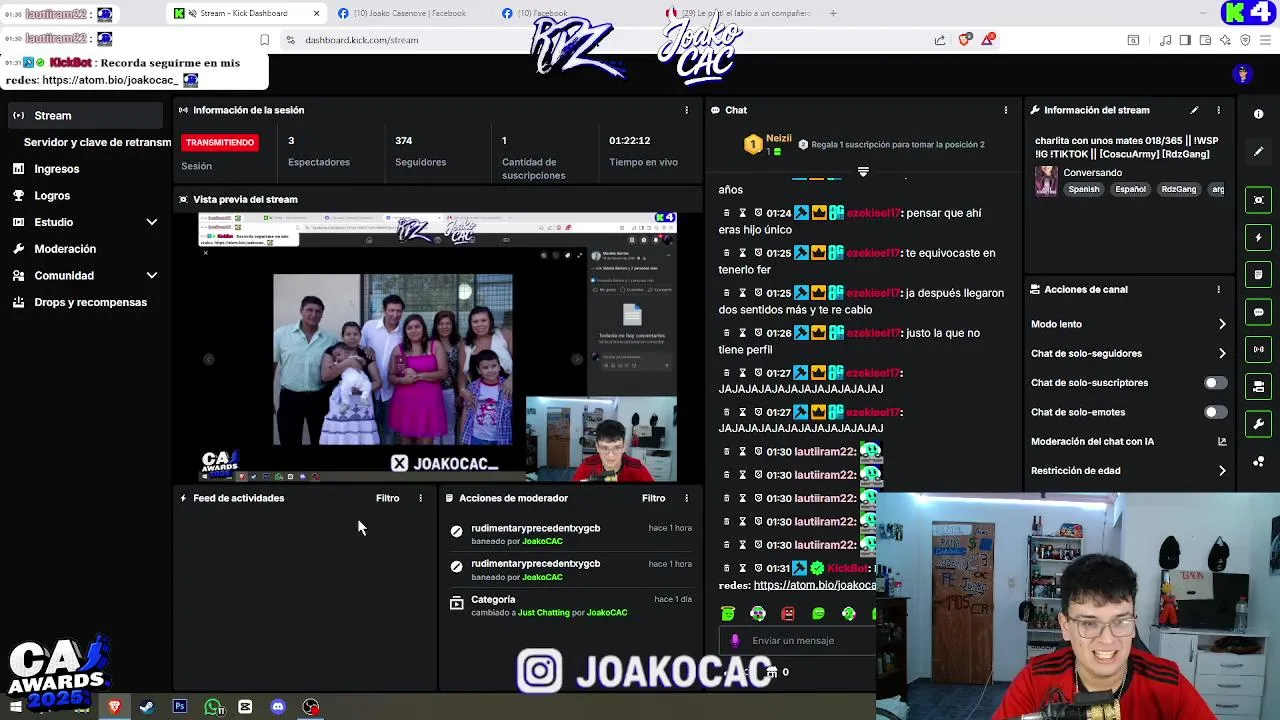The image size is (1280, 720).
Task: Open Discord from the taskbar
Action: [x=278, y=707]
